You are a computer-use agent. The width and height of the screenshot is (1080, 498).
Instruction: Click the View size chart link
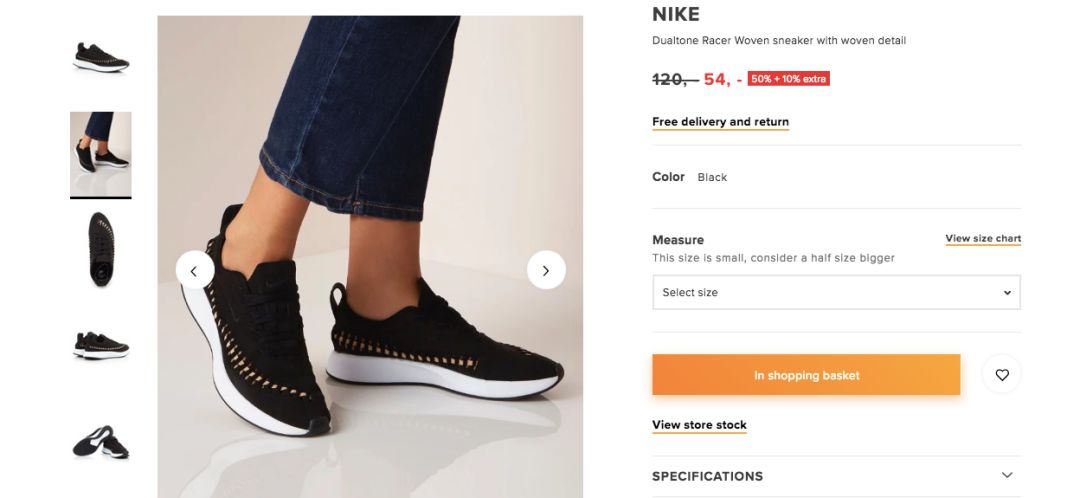[x=983, y=239]
